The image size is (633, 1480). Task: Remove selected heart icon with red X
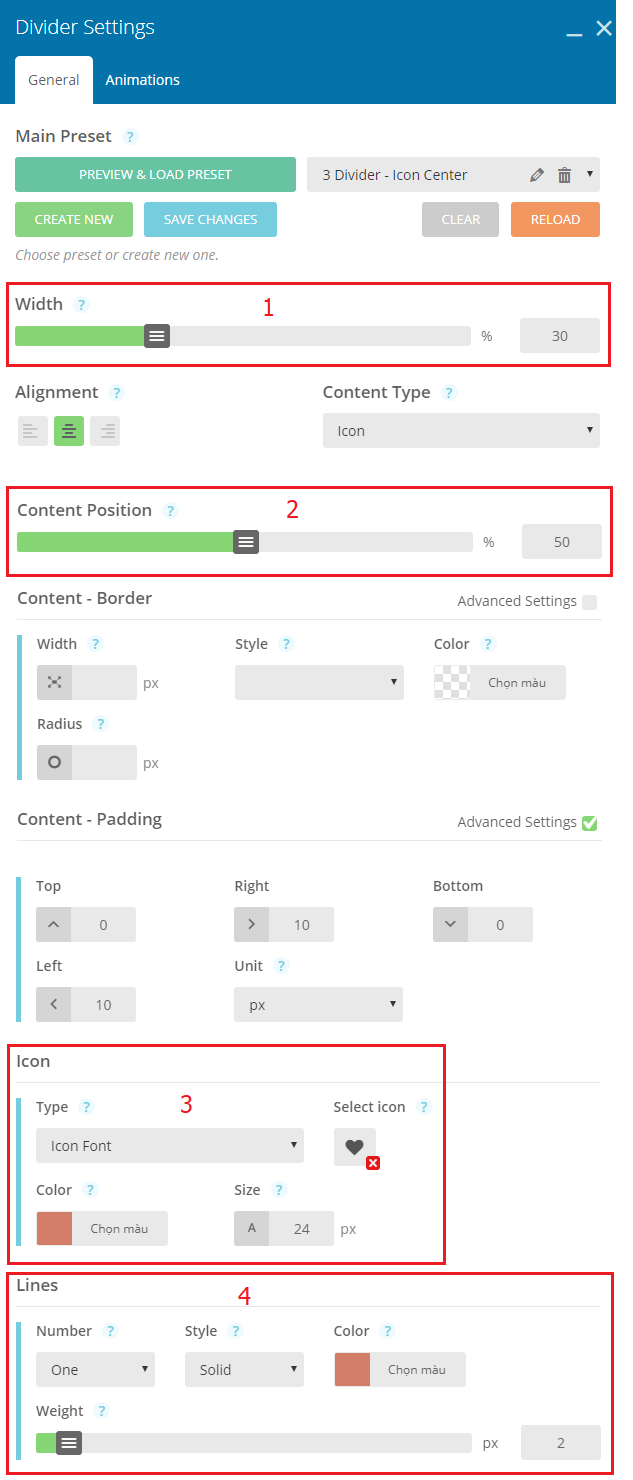(373, 1163)
